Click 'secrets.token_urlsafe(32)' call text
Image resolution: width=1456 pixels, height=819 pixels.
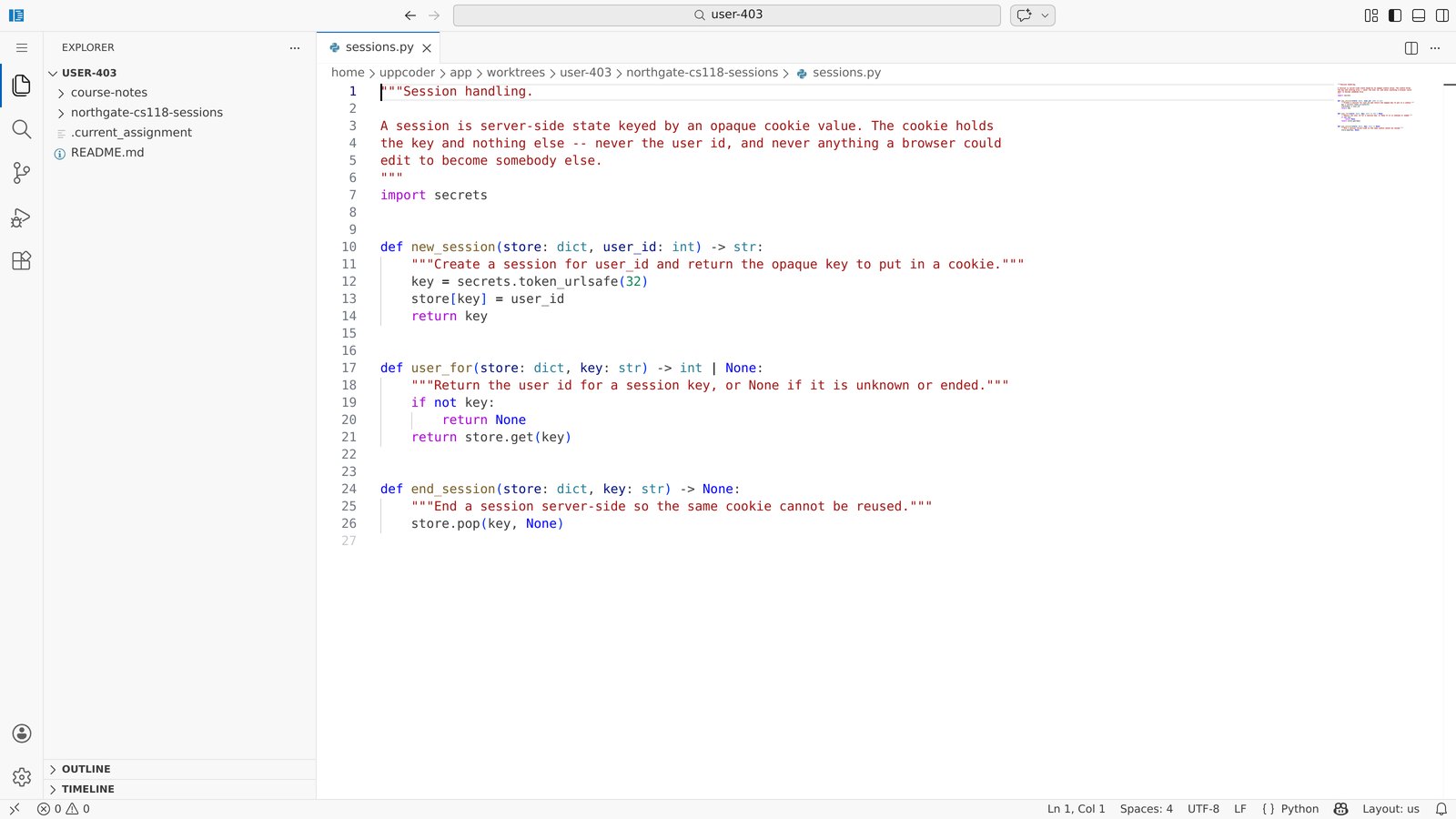(x=552, y=281)
